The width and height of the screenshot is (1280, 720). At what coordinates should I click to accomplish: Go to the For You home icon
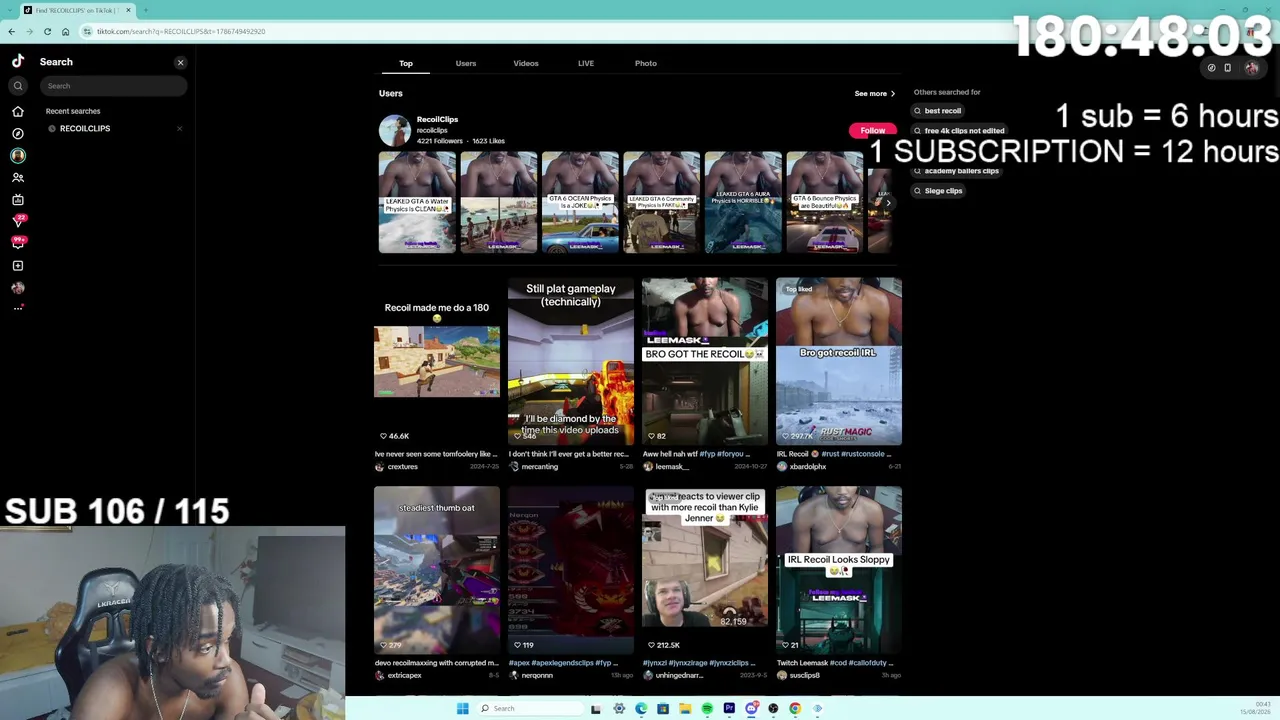18,111
